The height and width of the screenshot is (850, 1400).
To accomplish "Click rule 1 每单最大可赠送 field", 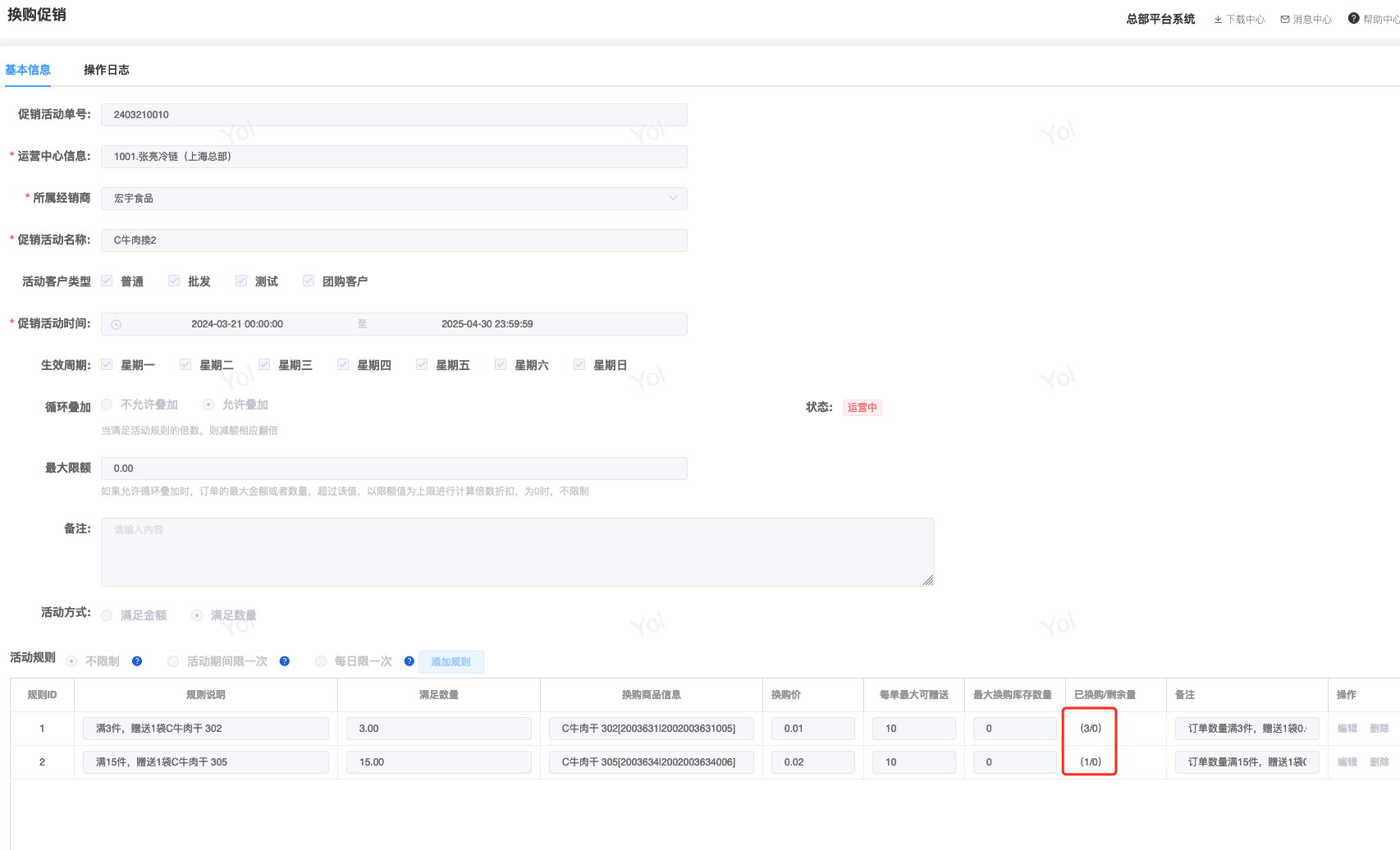I will [x=914, y=729].
